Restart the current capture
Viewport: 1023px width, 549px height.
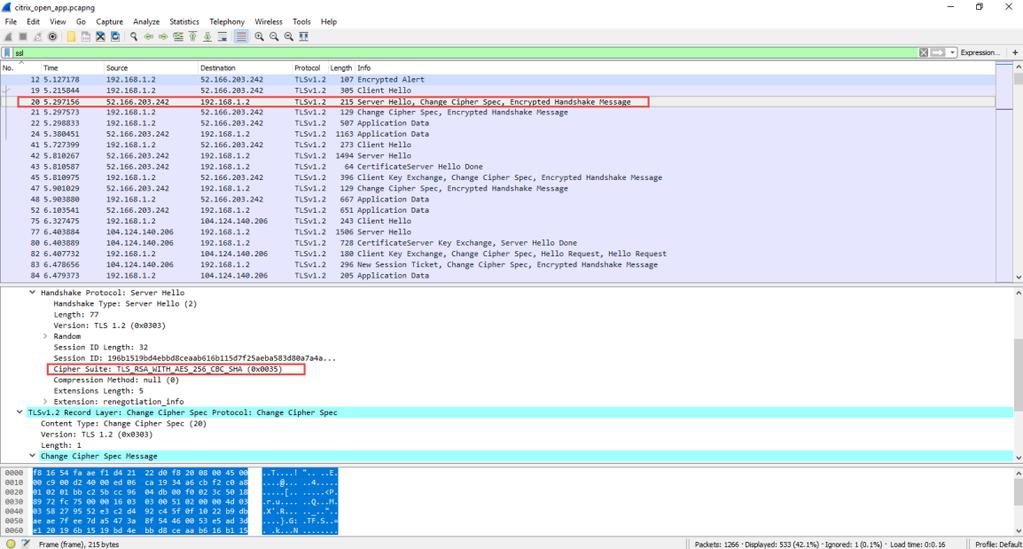[38, 37]
